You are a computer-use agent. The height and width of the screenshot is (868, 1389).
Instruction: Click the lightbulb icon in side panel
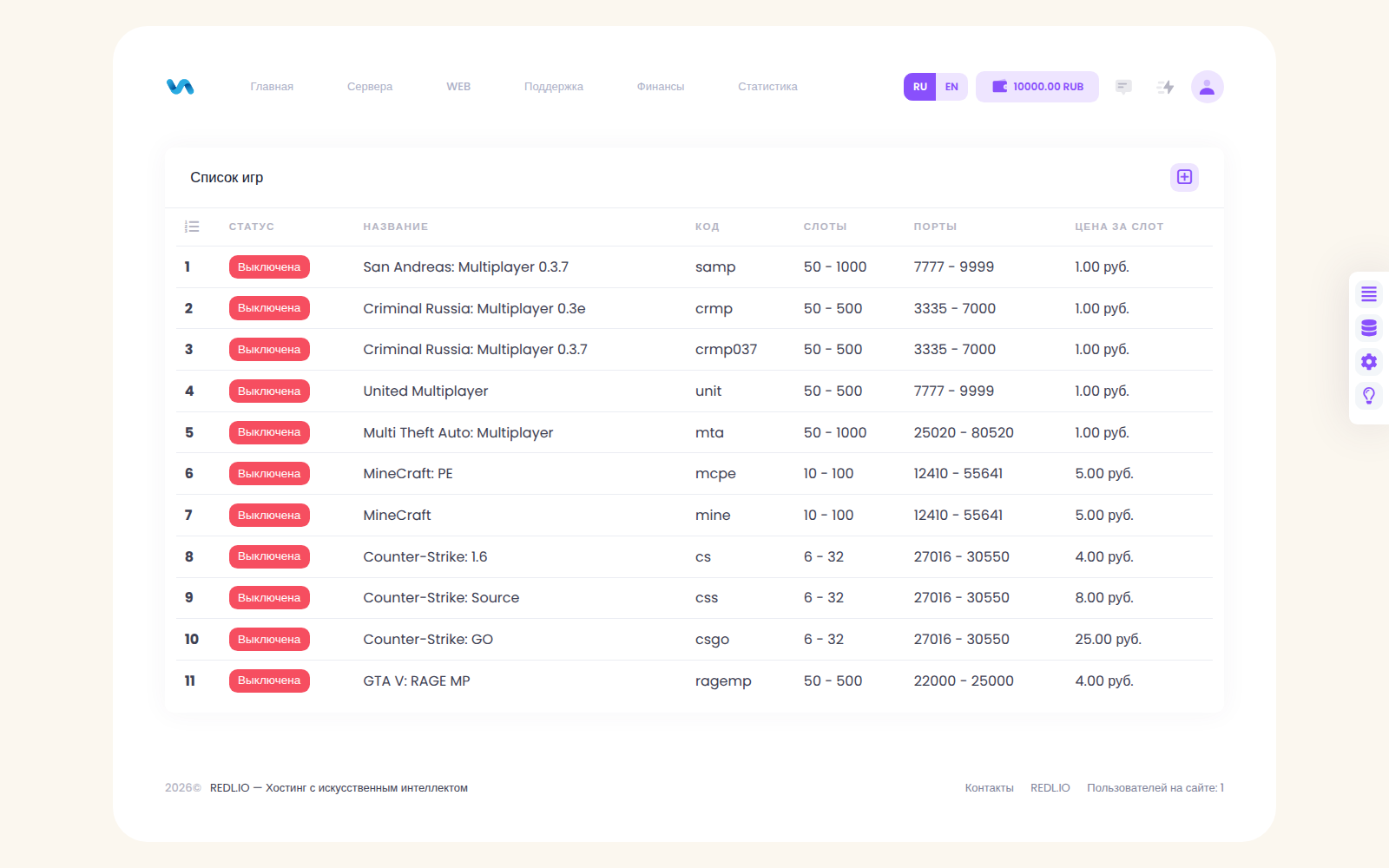coord(1369,396)
